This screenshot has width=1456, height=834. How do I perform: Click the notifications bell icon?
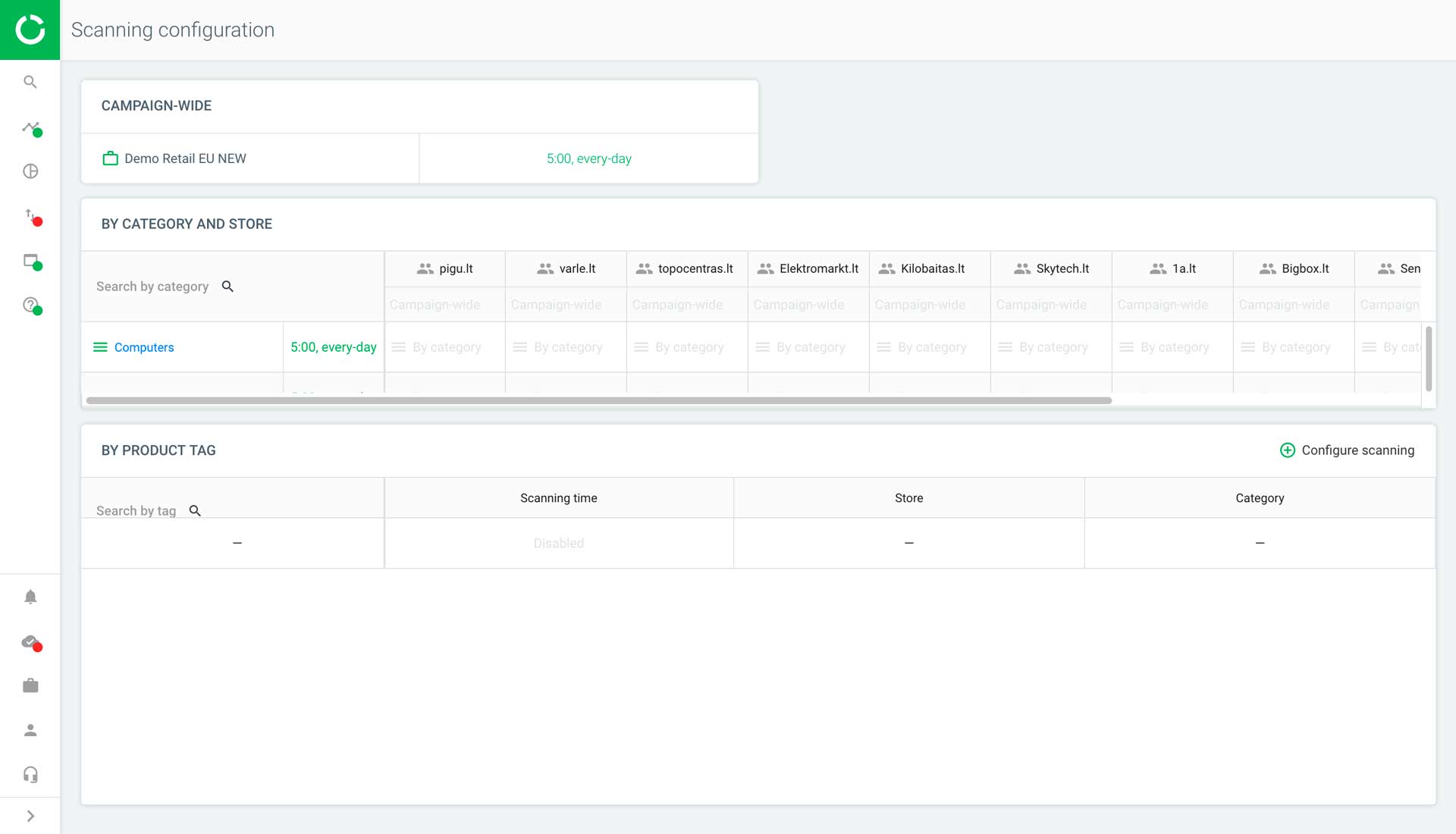pos(30,597)
